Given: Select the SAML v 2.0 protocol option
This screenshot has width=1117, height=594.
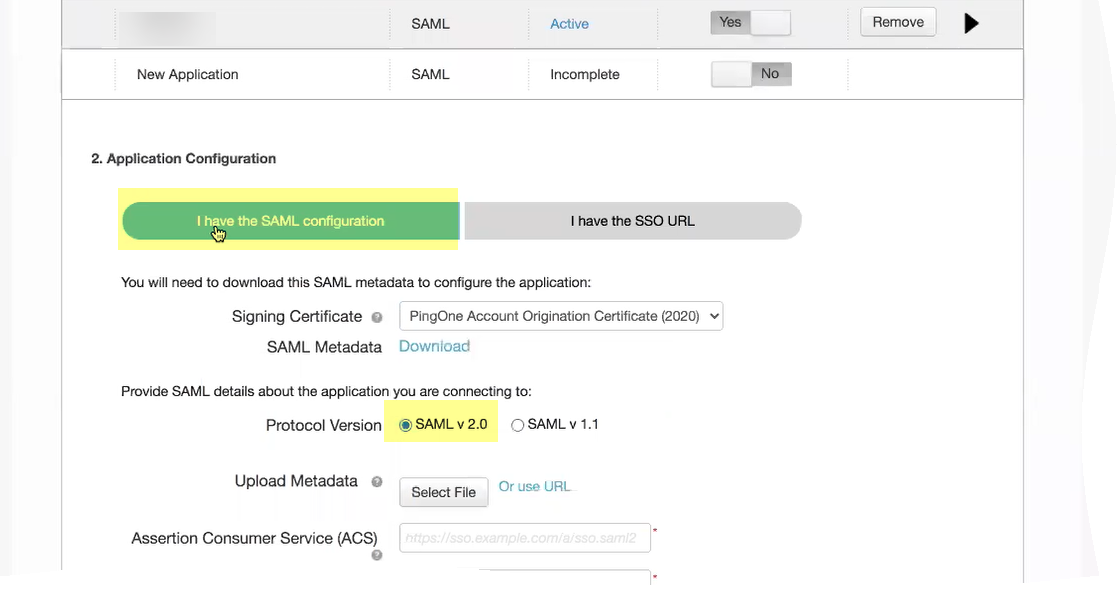Looking at the screenshot, I should point(406,425).
